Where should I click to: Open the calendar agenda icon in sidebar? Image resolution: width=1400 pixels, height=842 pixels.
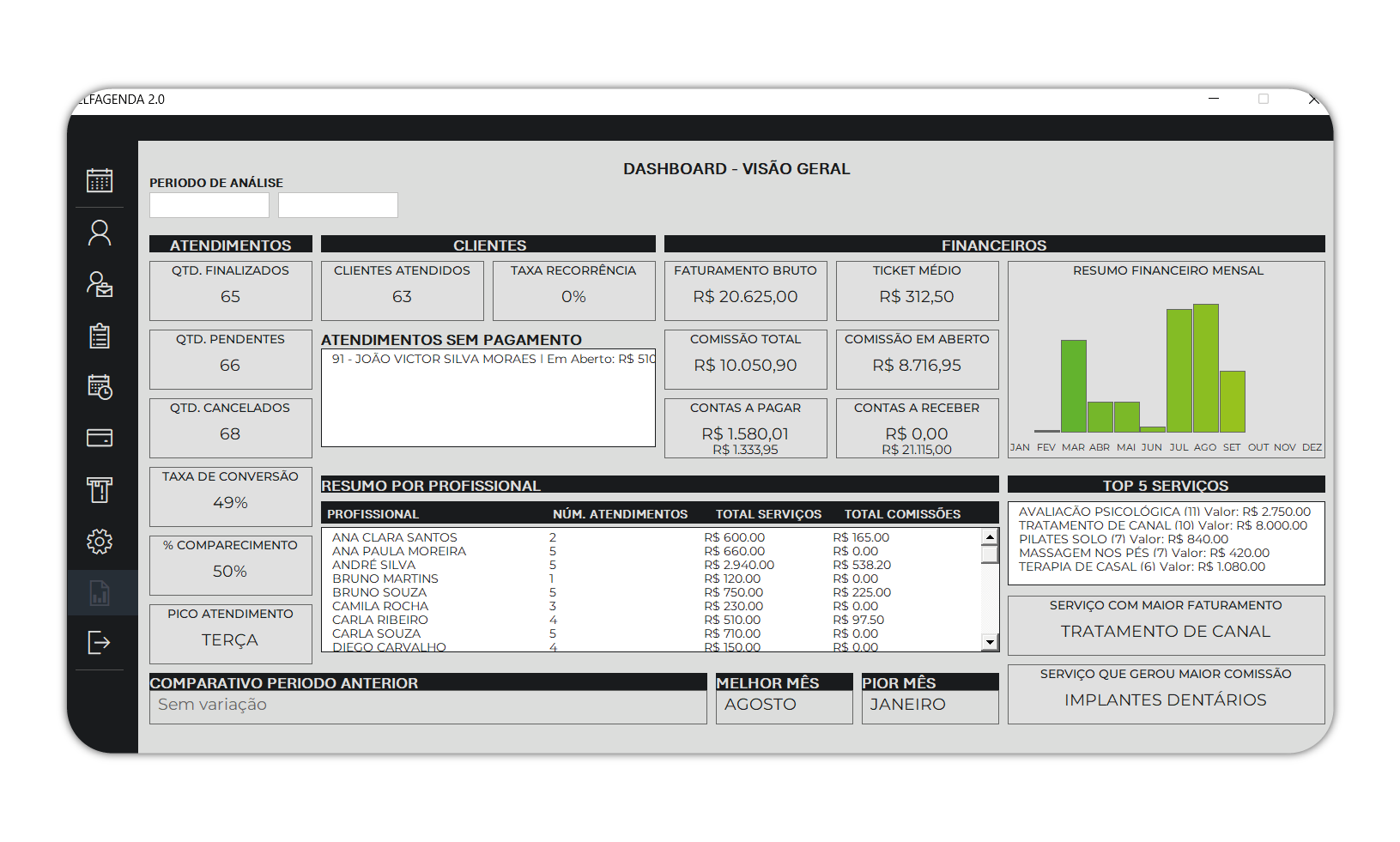coord(100,180)
